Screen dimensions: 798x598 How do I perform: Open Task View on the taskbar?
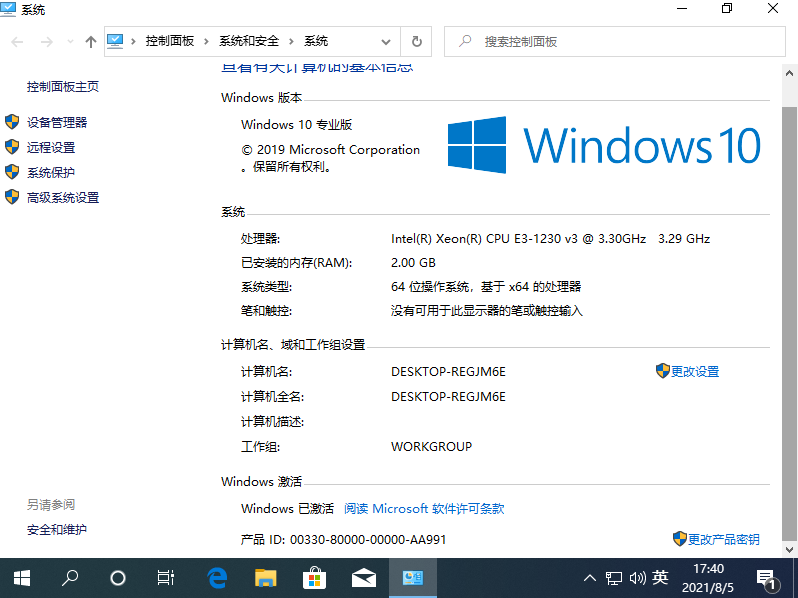[x=166, y=578]
